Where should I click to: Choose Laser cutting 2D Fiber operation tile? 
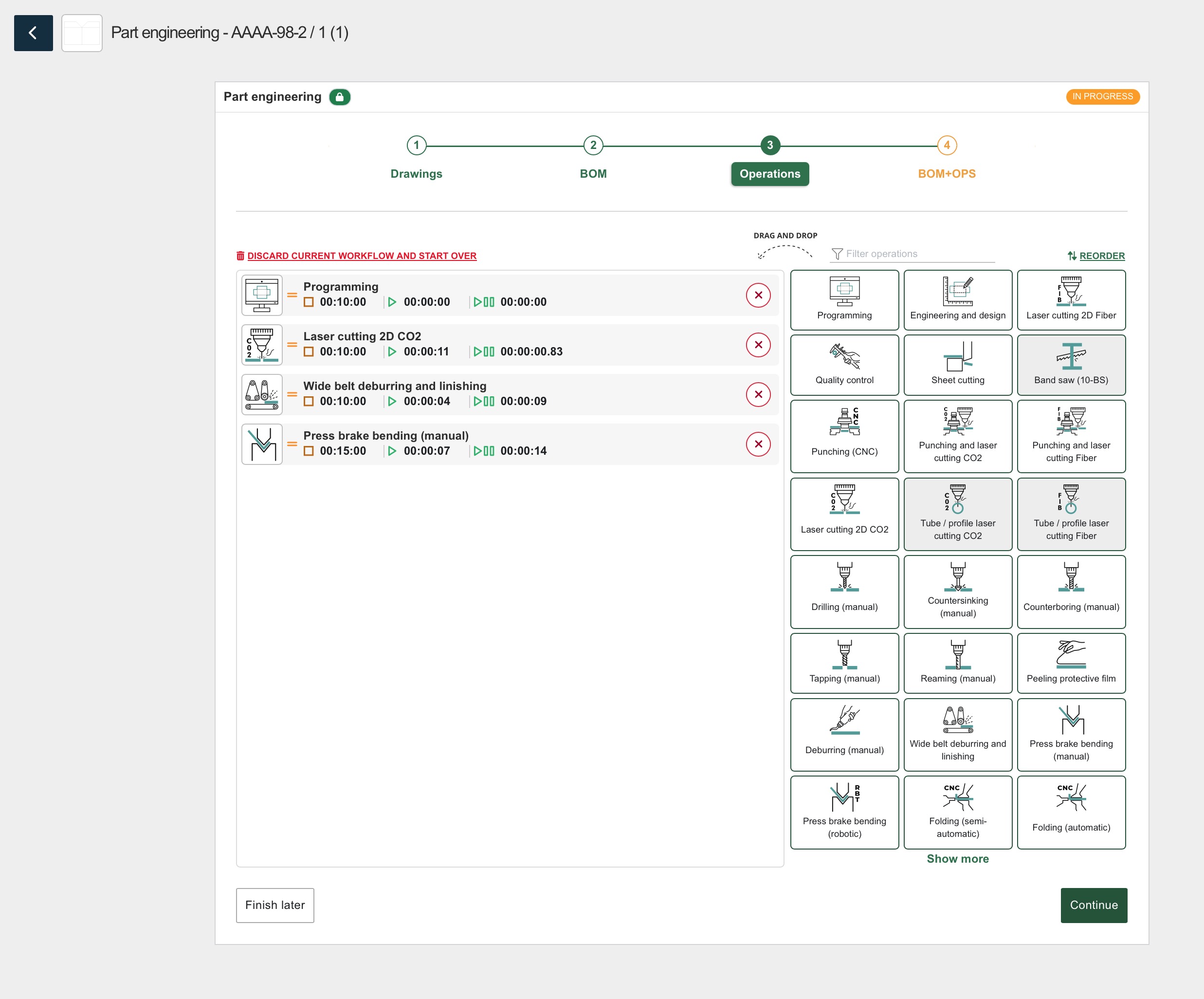(x=1071, y=300)
